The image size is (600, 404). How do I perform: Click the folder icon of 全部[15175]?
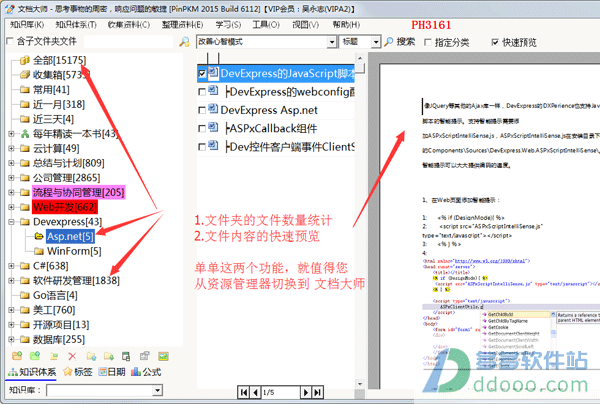pos(25,60)
